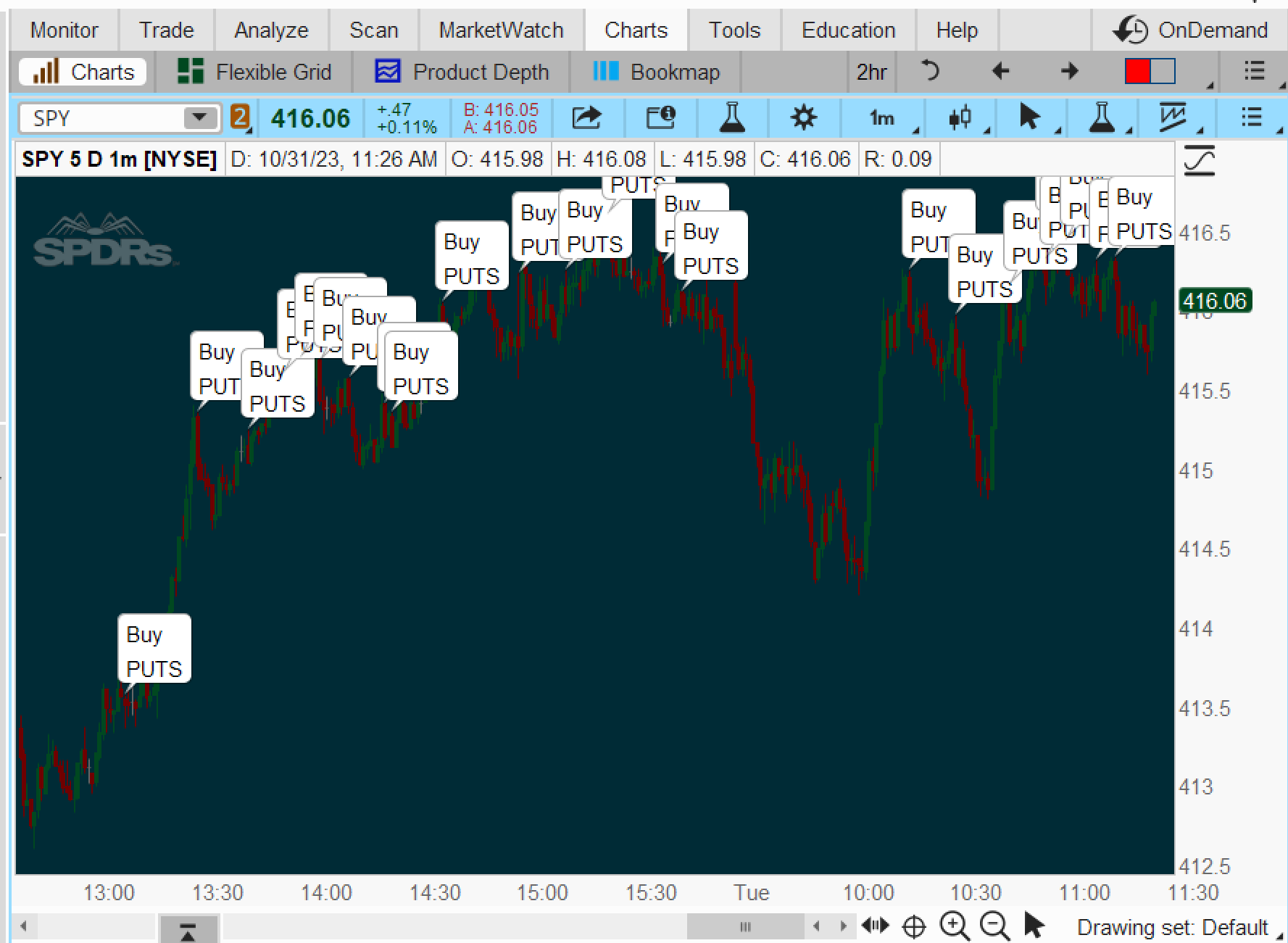Click the orange 2 symbol link badge
The width and height of the screenshot is (1288, 943).
pyautogui.click(x=240, y=117)
